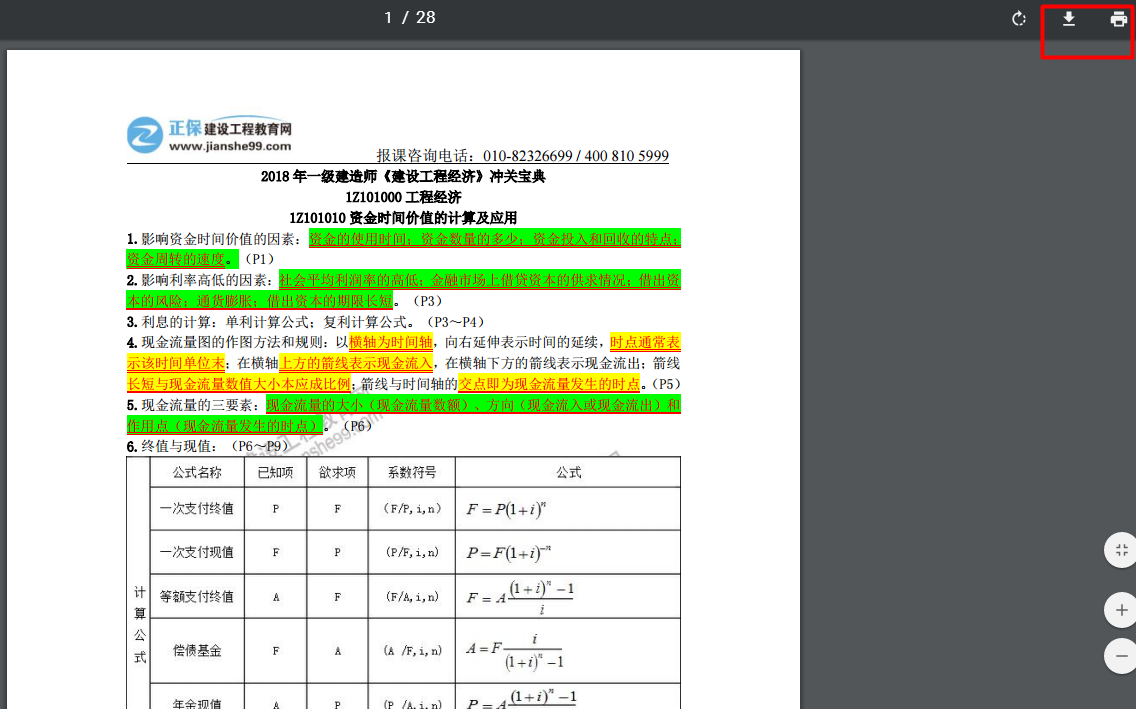The width and height of the screenshot is (1136, 709).
Task: Click the phone number 010-82326699
Action: tap(527, 156)
